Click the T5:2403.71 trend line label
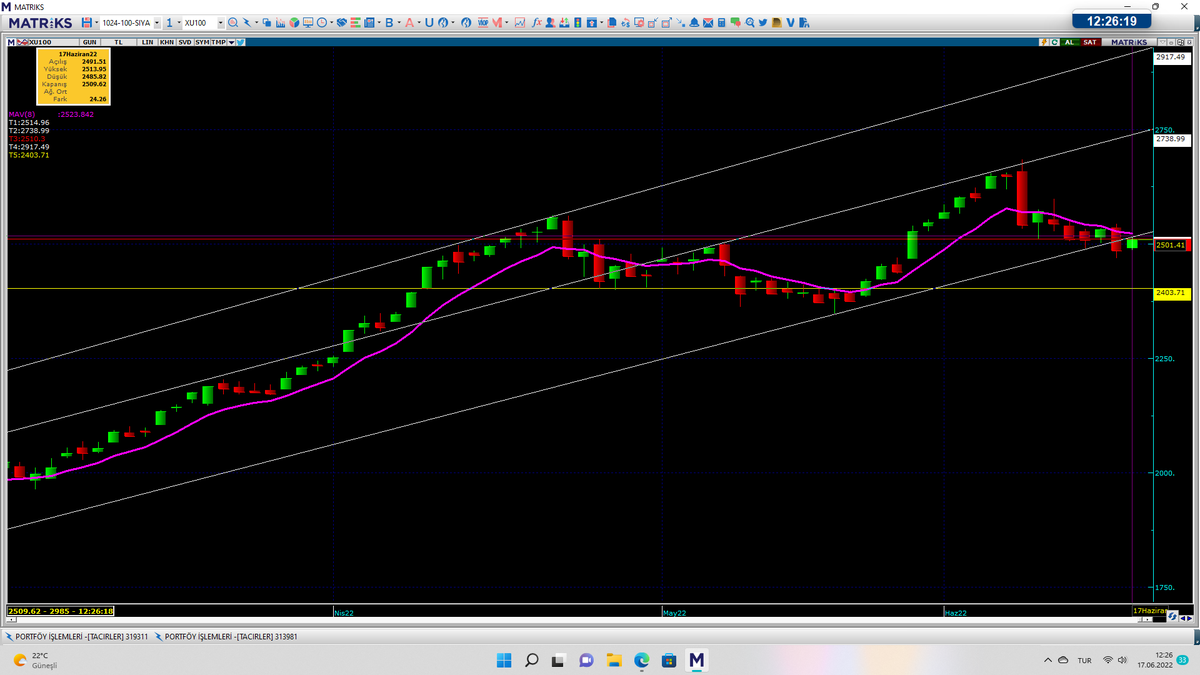The width and height of the screenshot is (1200, 675). 29,155
